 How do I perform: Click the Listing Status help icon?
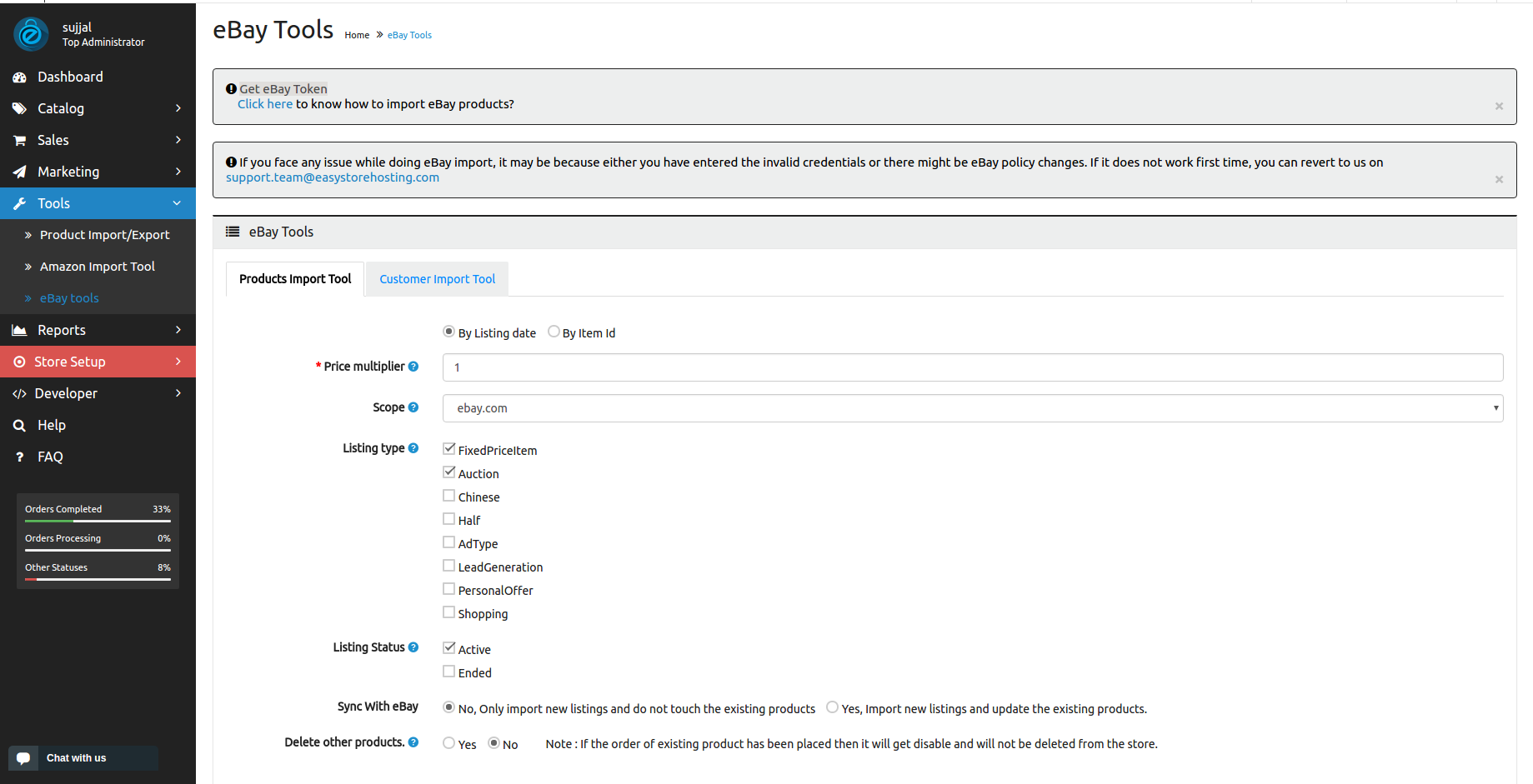click(x=413, y=647)
